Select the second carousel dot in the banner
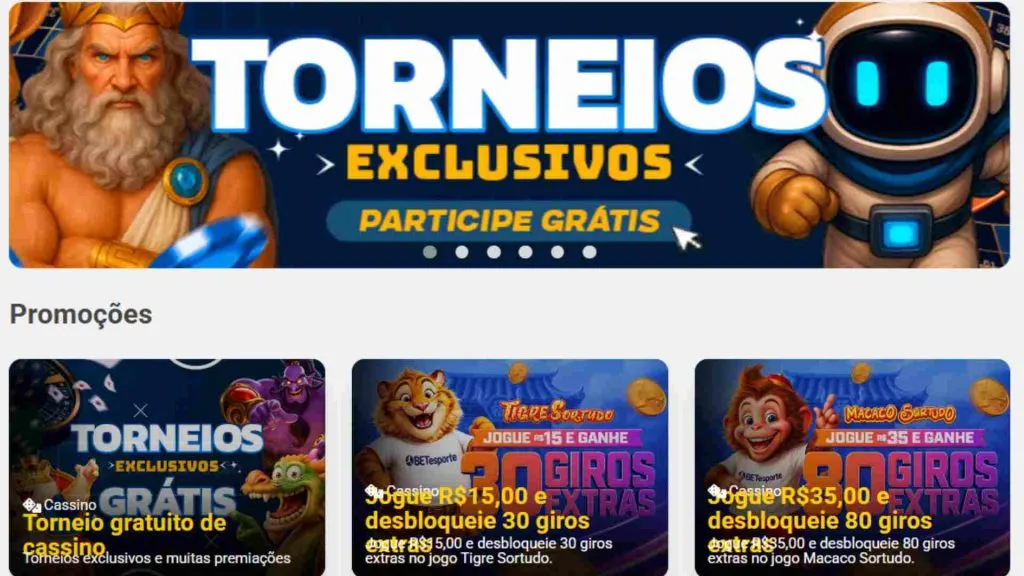The width and height of the screenshot is (1024, 576). [x=462, y=252]
